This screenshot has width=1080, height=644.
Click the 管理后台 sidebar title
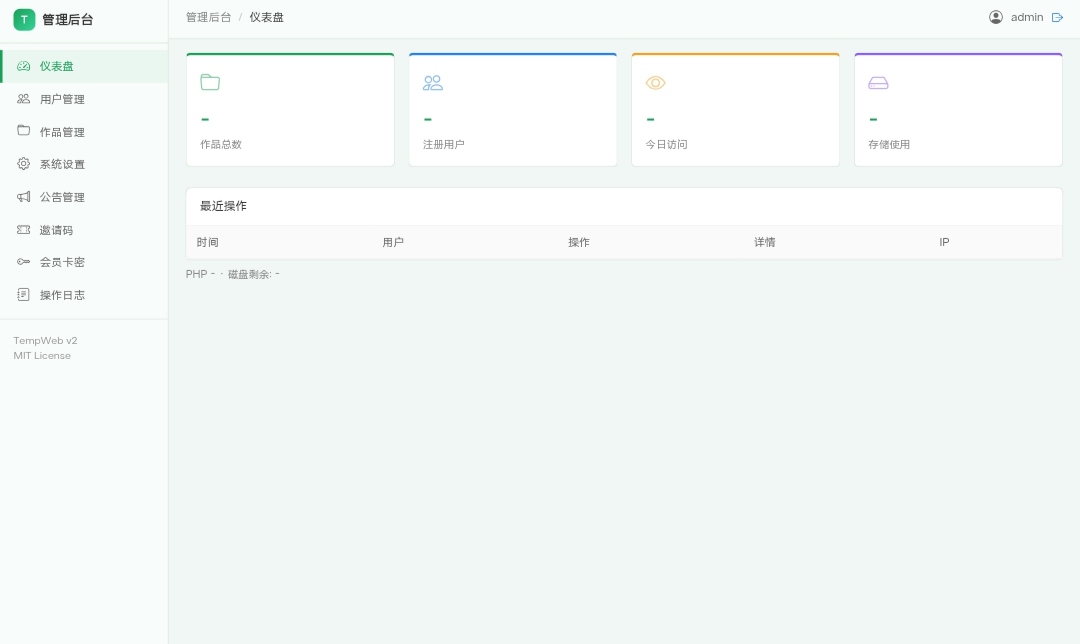[68, 19]
